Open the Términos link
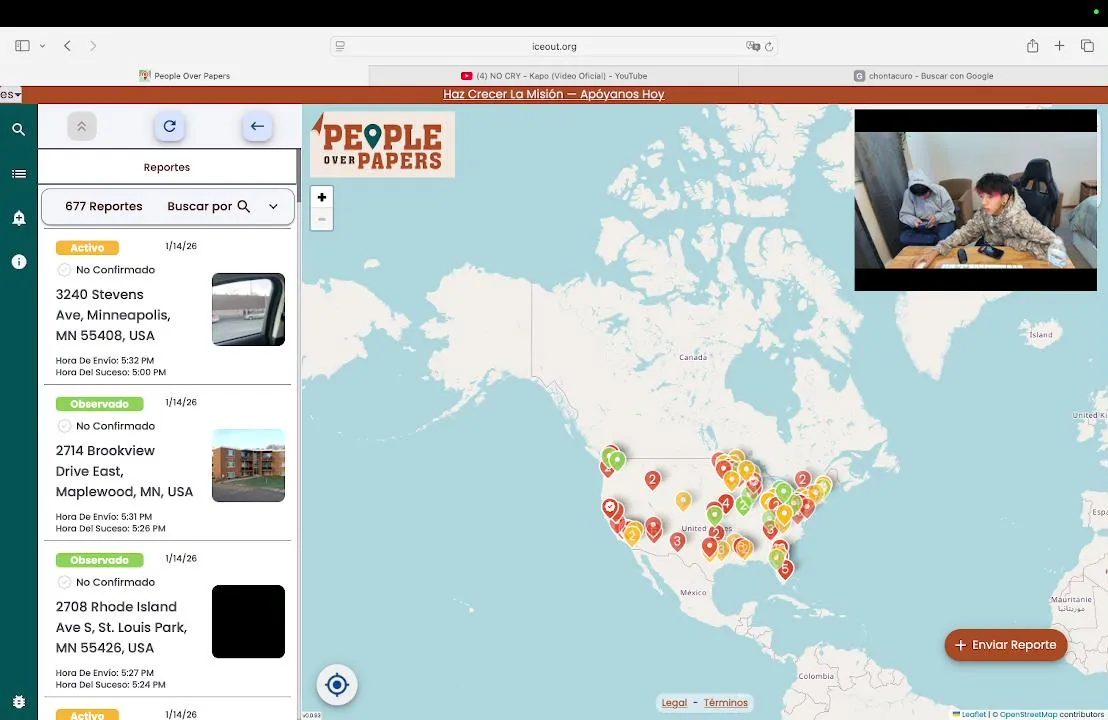The image size is (1108, 720). (x=726, y=702)
